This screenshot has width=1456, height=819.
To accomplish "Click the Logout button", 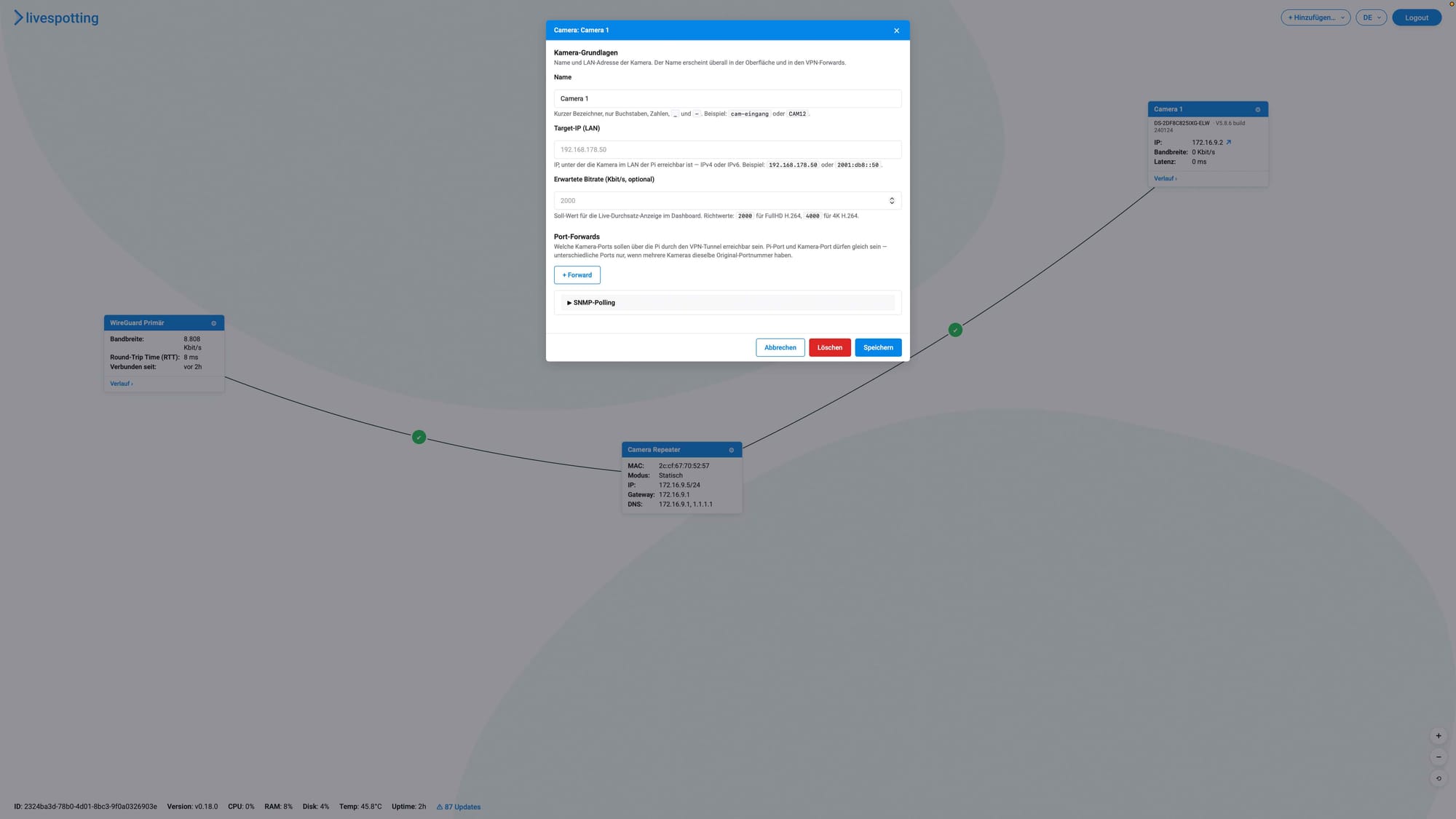I will (x=1416, y=17).
